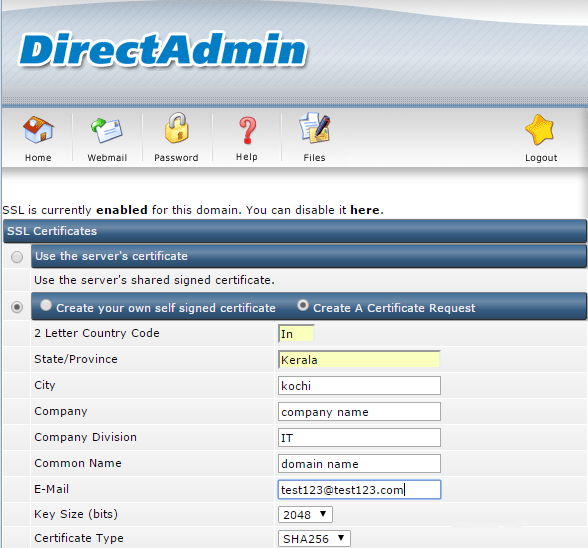Open the Files documents icon
Viewport: 588px width, 548px height.
click(314, 128)
